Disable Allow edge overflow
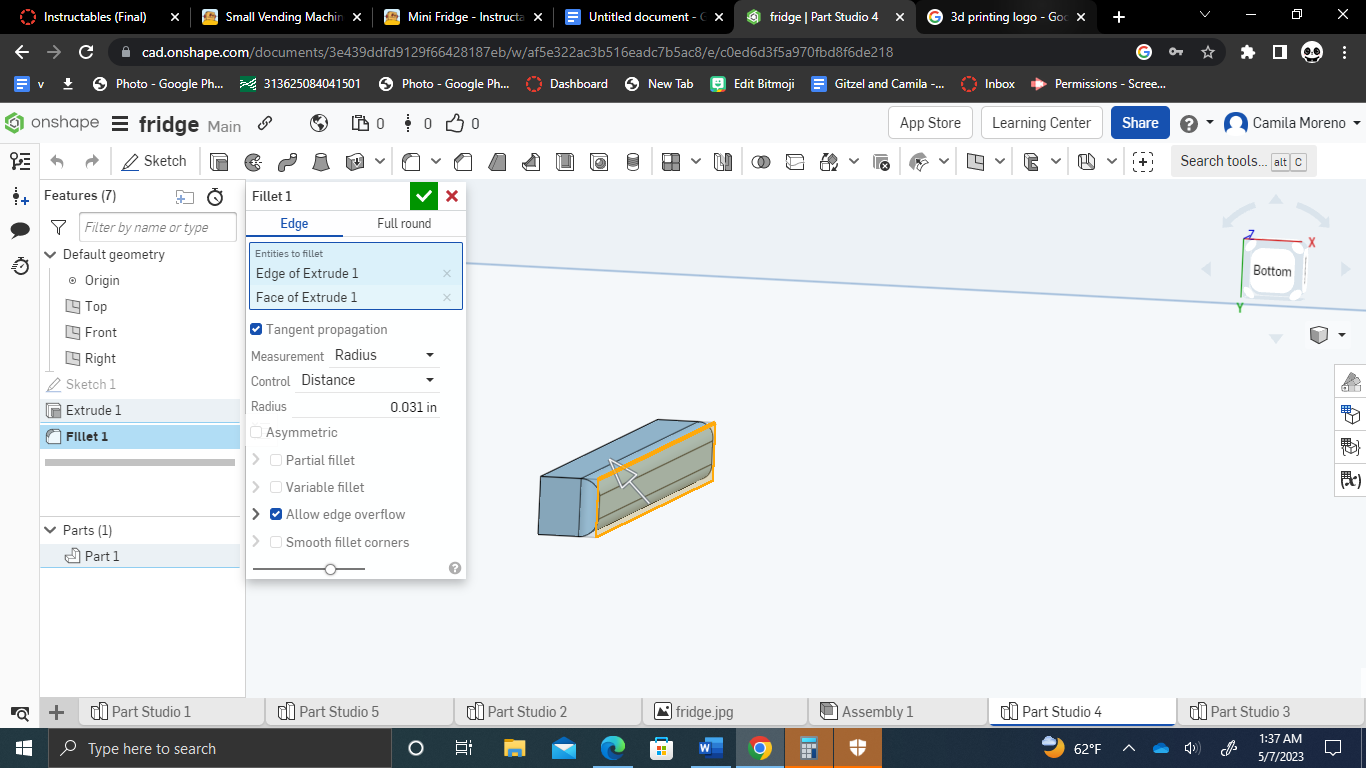The width and height of the screenshot is (1366, 768). point(276,514)
